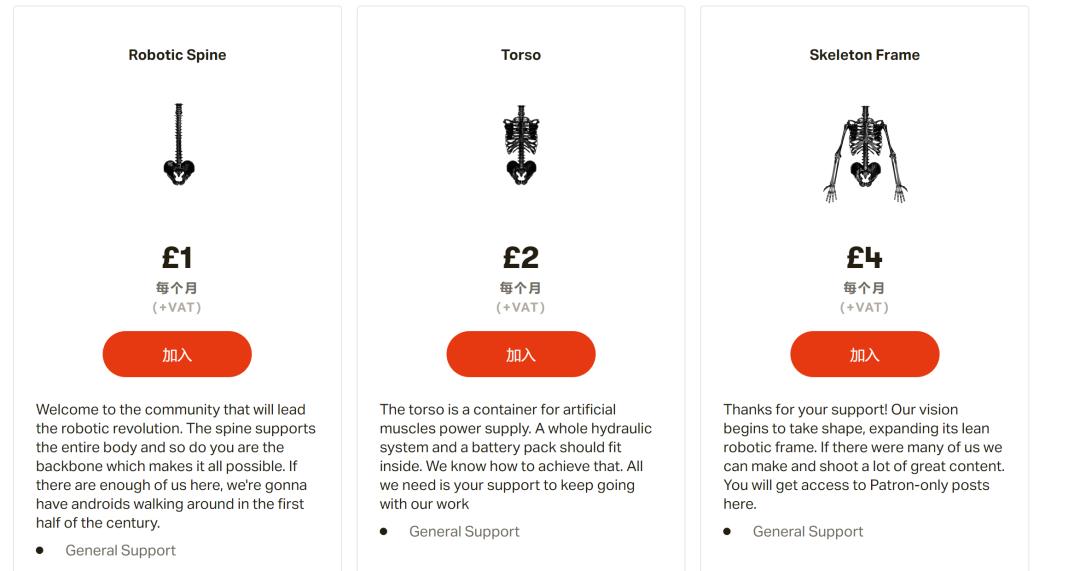Viewport: 1080px width, 571px height.
Task: Click the Robotic Spine skeleton image
Action: click(x=178, y=145)
